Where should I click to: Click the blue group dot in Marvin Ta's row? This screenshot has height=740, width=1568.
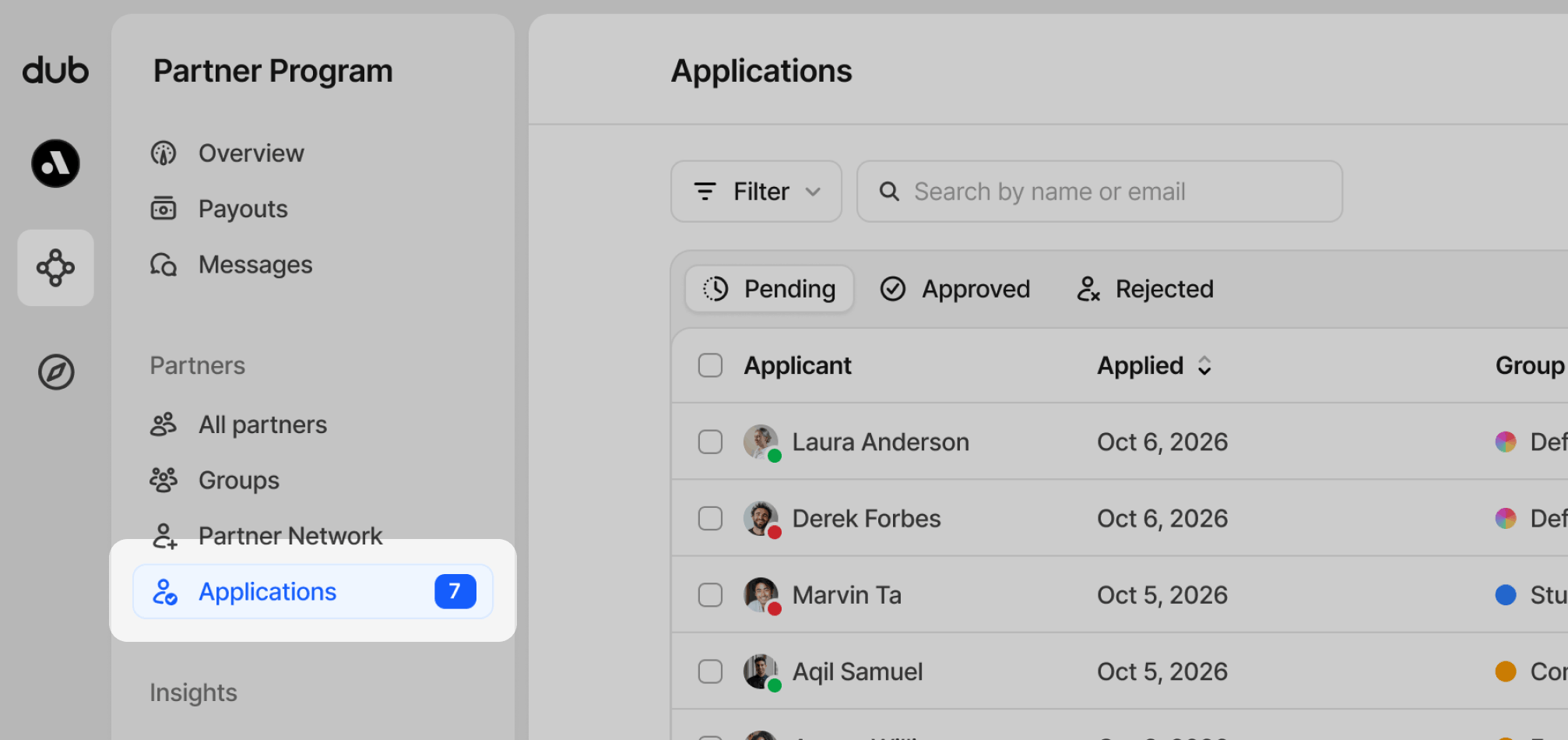tap(1506, 595)
